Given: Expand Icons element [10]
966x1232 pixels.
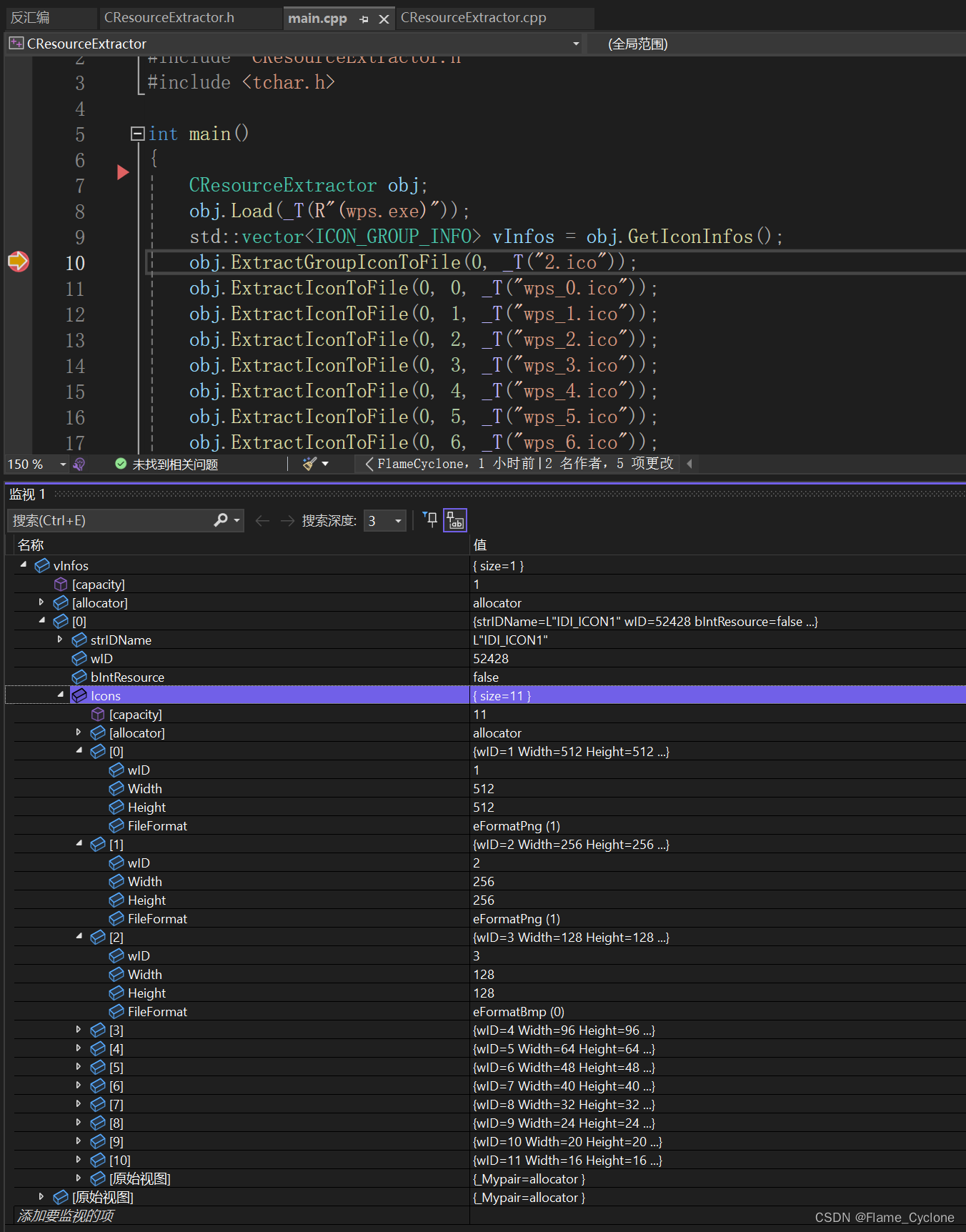Looking at the screenshot, I should [x=79, y=1160].
